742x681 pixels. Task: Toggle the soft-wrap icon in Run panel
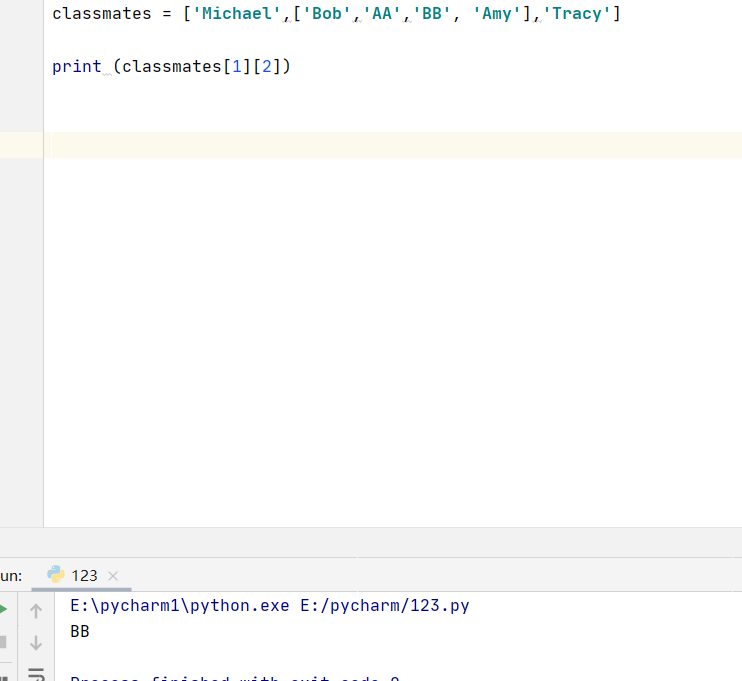[x=36, y=674]
